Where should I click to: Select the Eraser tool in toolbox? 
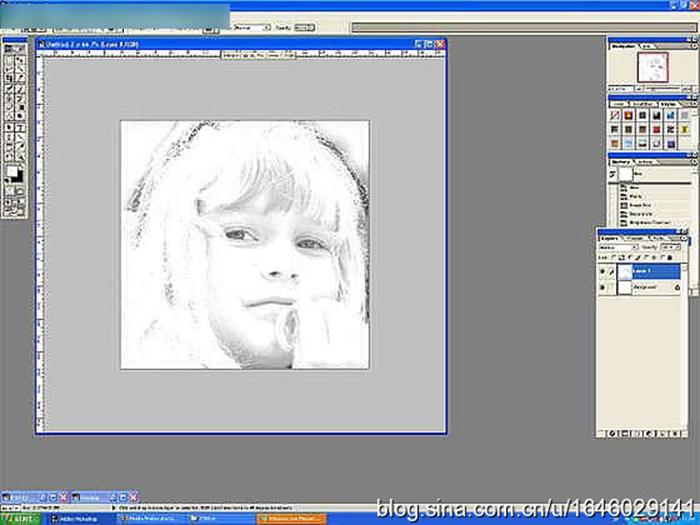tap(9, 106)
